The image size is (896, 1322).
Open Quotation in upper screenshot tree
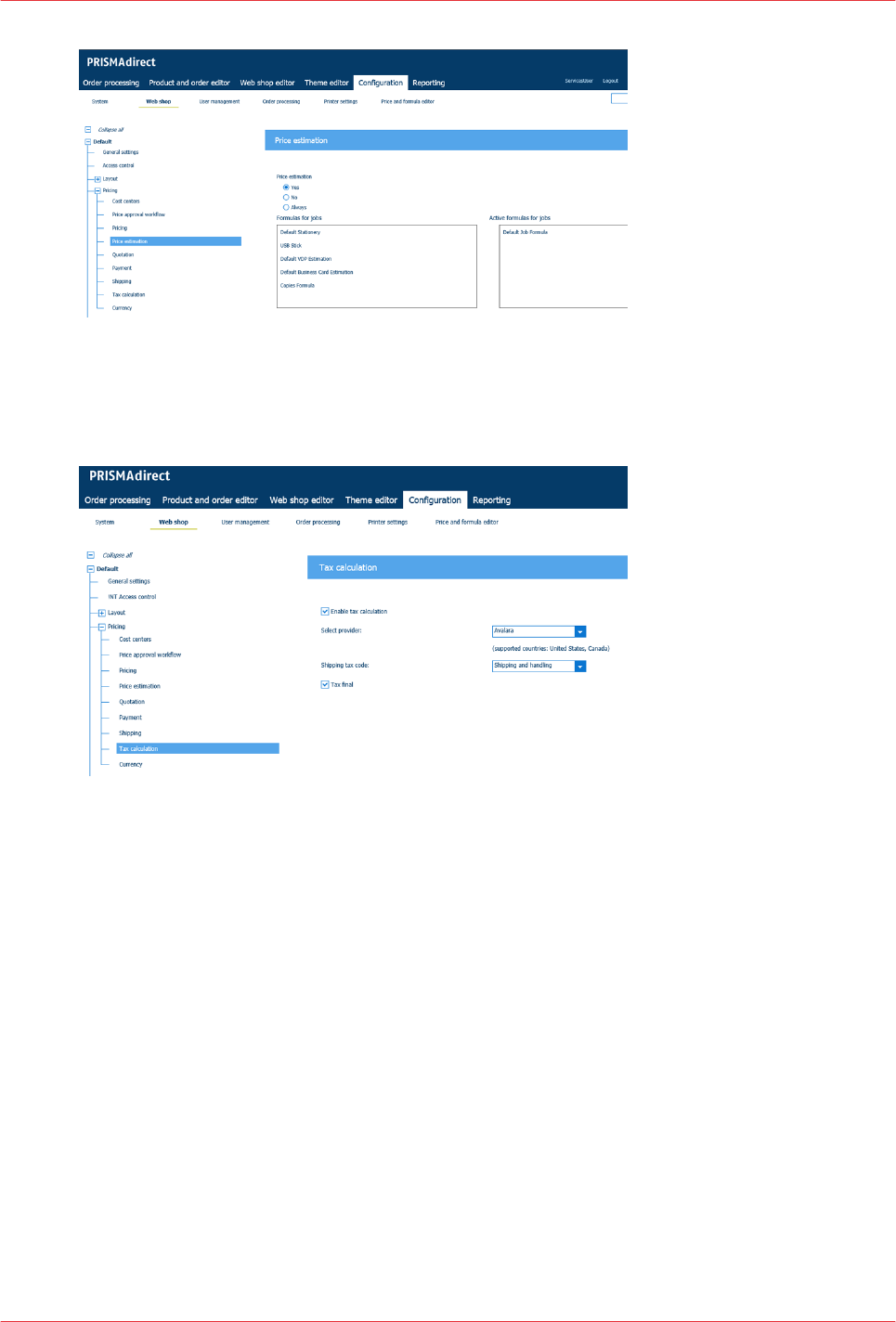pyautogui.click(x=123, y=254)
